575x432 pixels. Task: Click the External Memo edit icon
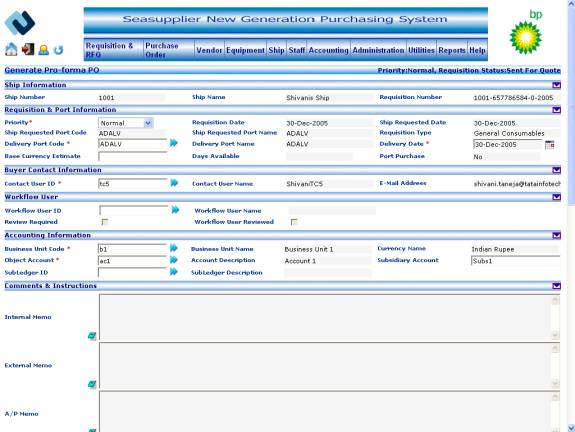coord(92,384)
